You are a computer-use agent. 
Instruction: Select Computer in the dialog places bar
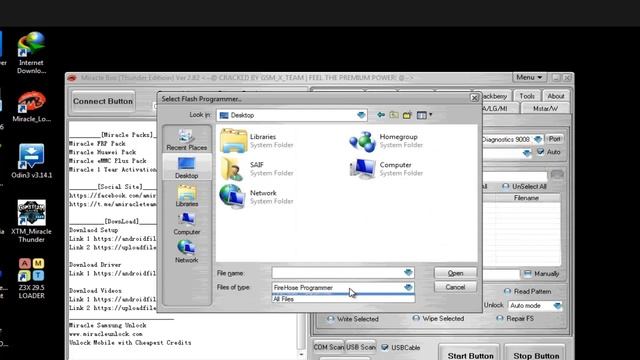187,224
